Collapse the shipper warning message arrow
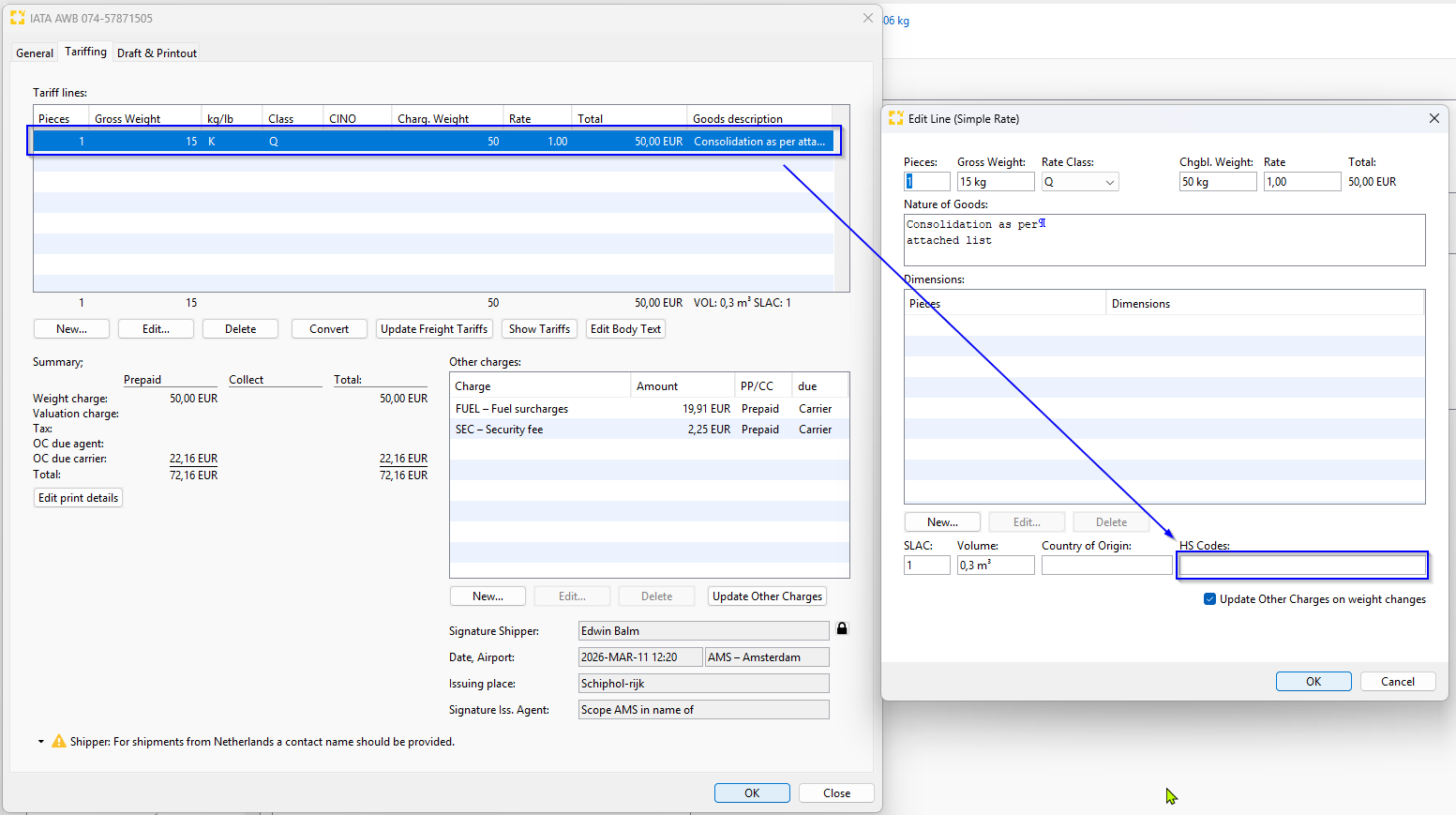 (41, 742)
